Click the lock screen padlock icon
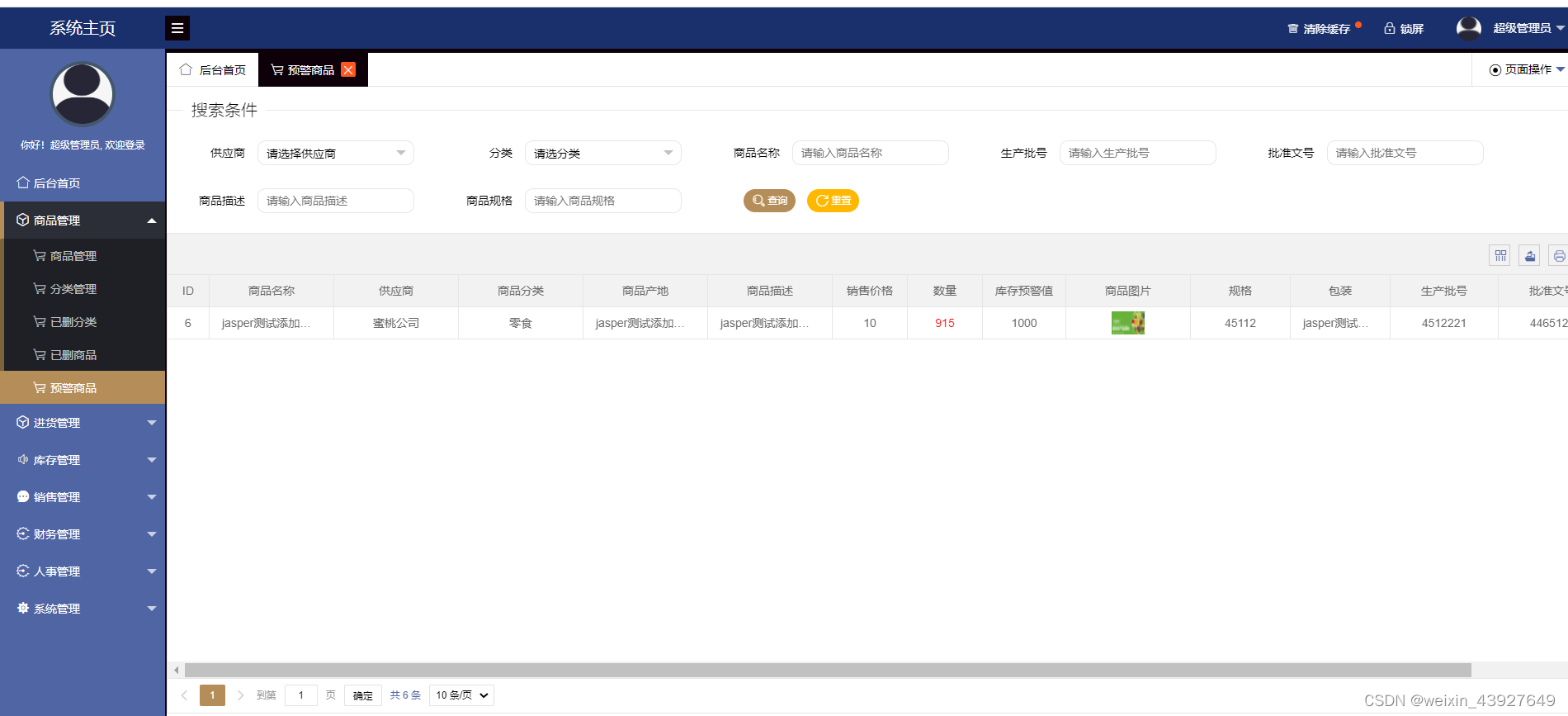This screenshot has width=1568, height=716. click(1390, 29)
